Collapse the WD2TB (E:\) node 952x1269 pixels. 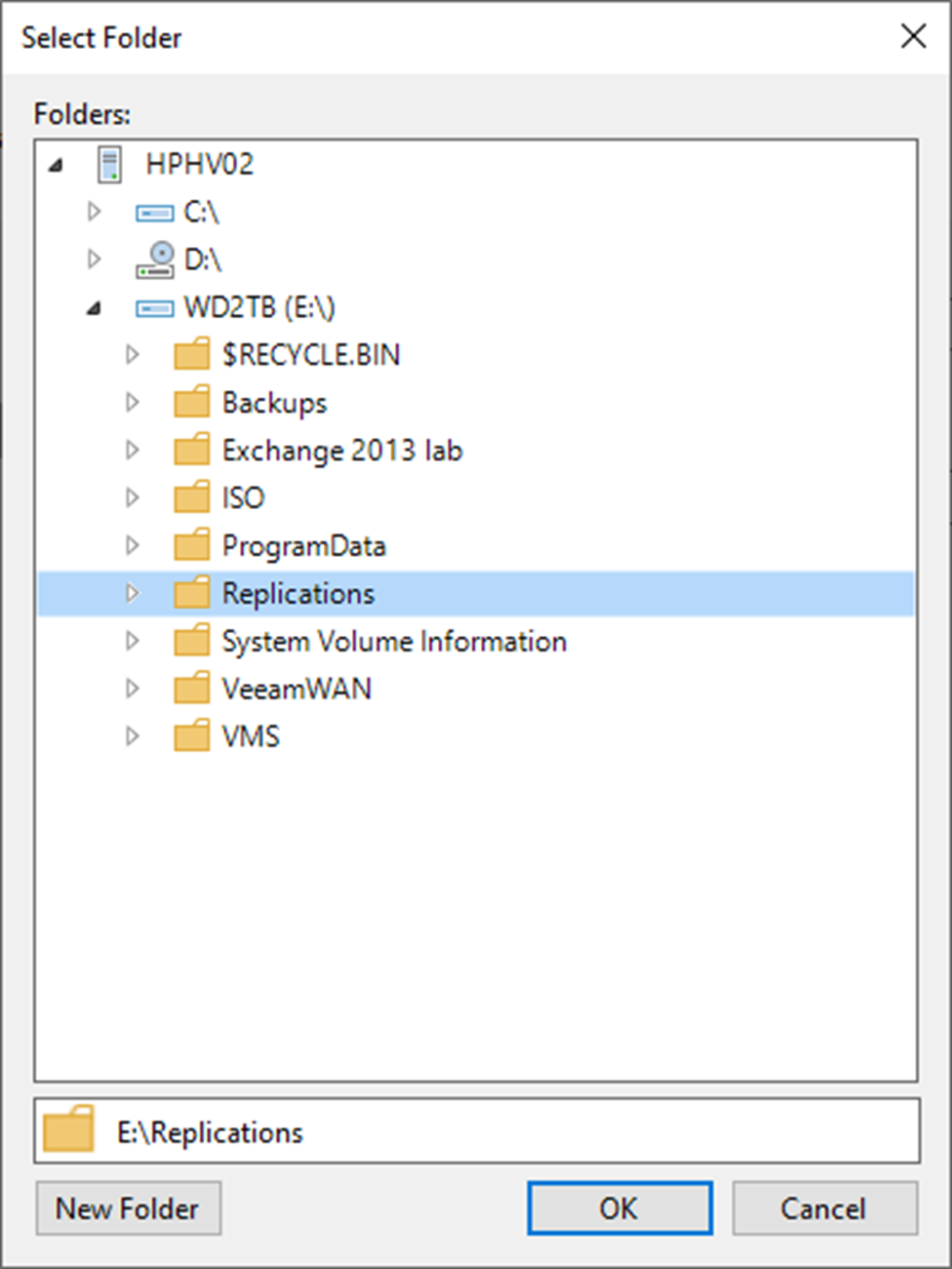pyautogui.click(x=94, y=306)
